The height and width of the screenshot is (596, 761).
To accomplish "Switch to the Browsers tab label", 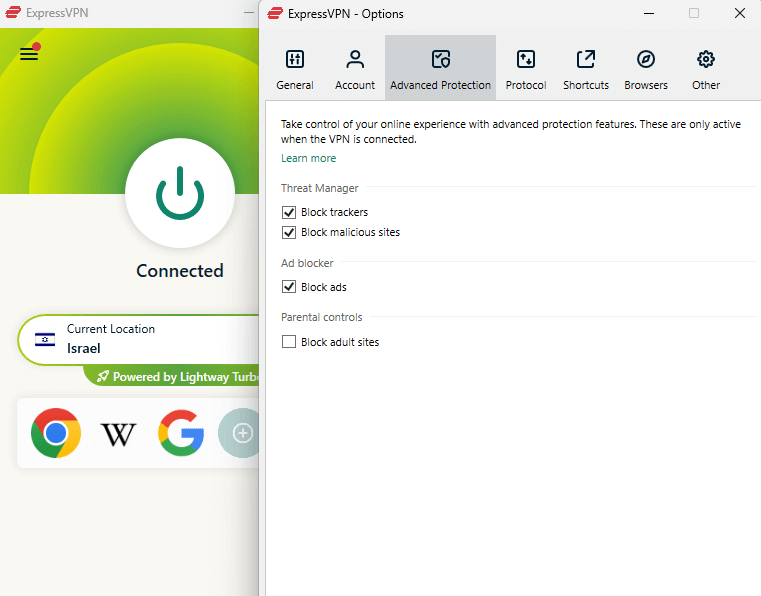I will click(645, 85).
